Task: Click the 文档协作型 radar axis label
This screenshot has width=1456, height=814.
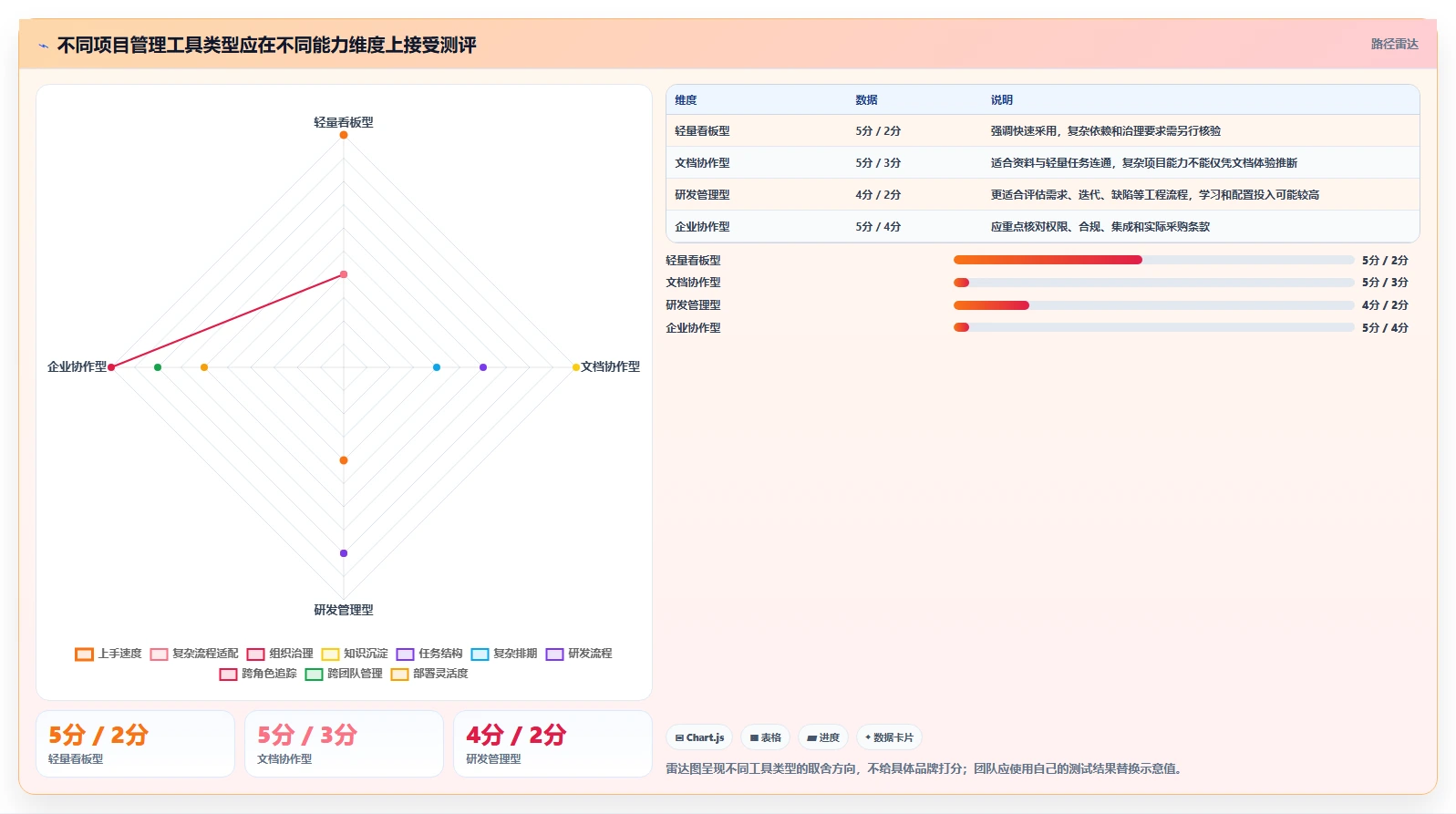Action: click(x=610, y=366)
